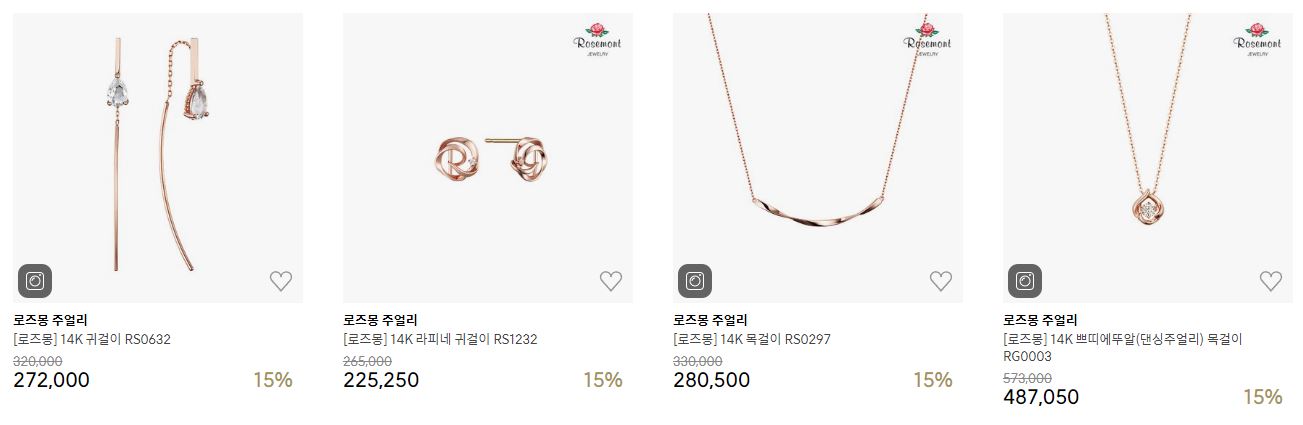Open the Instagram icon on RG0003 necklace

coord(1025,281)
